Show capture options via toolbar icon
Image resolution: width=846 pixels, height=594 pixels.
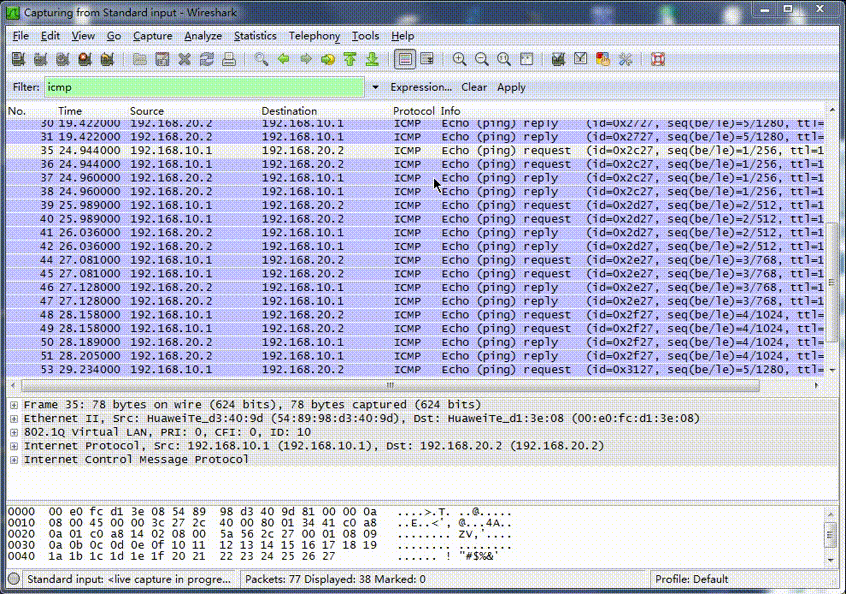tap(40, 59)
